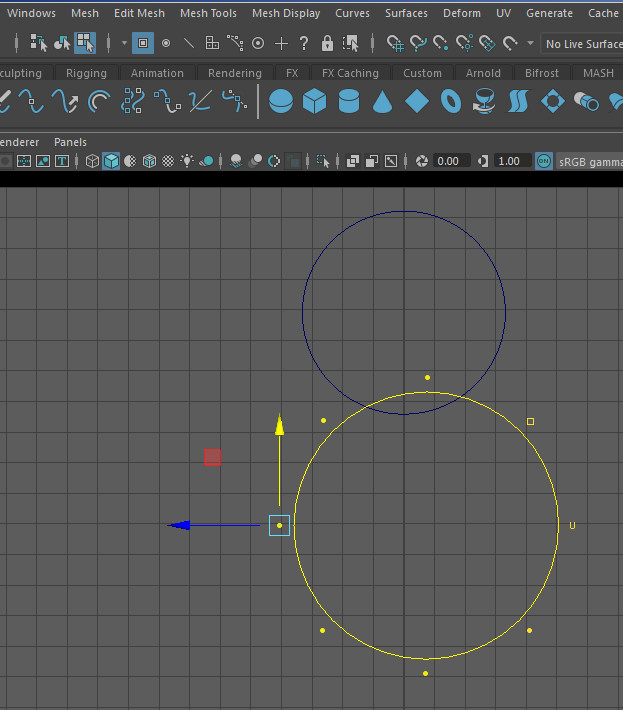Create a NURBS cone from the shelf
The height and width of the screenshot is (710, 623).
[x=382, y=101]
